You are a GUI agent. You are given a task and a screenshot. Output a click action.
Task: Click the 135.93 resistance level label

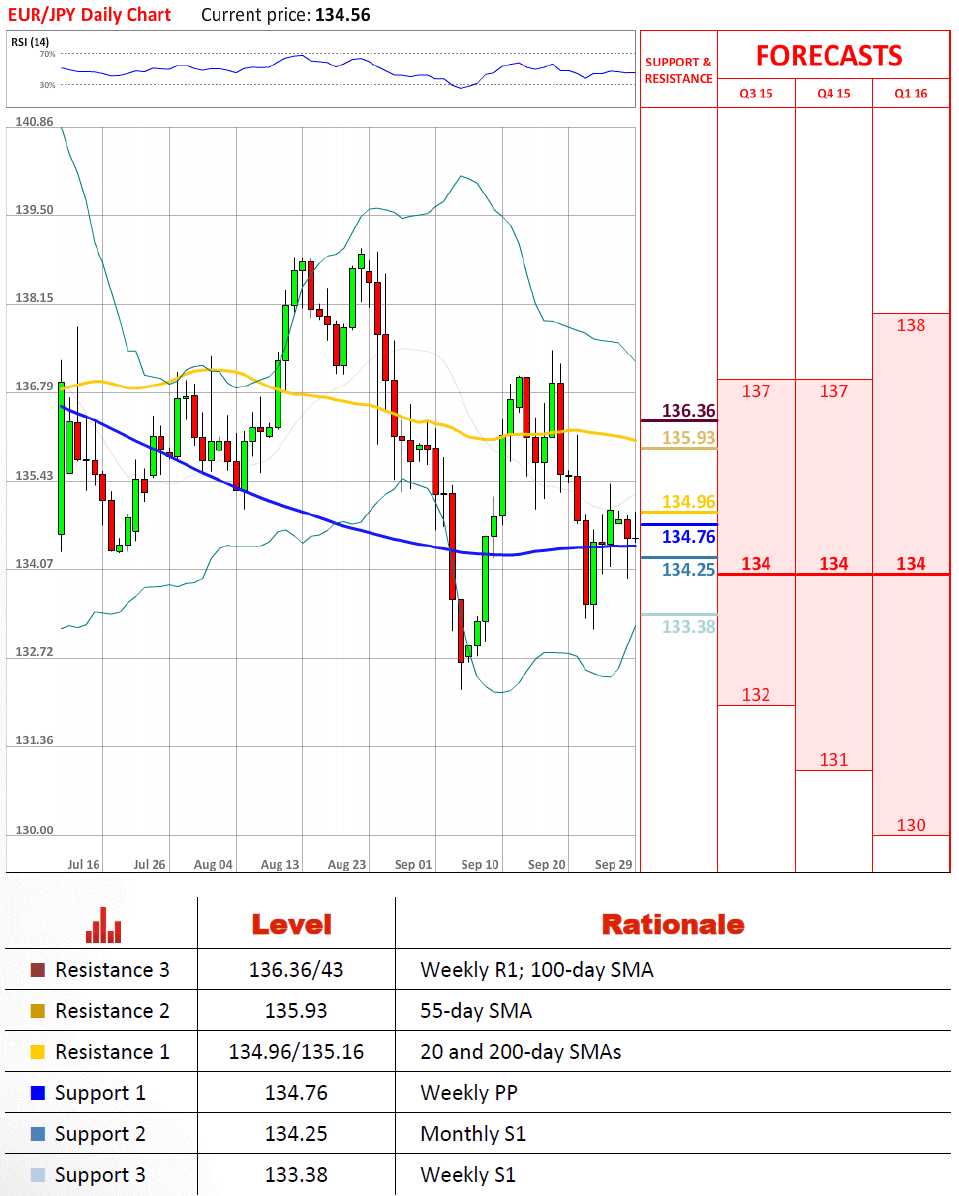[688, 438]
